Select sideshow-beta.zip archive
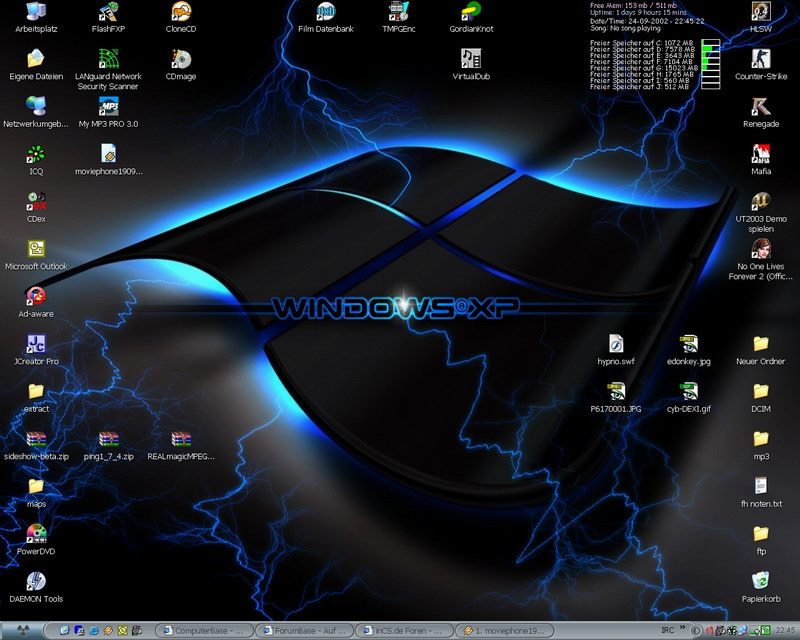This screenshot has height=640, width=800. point(36,445)
